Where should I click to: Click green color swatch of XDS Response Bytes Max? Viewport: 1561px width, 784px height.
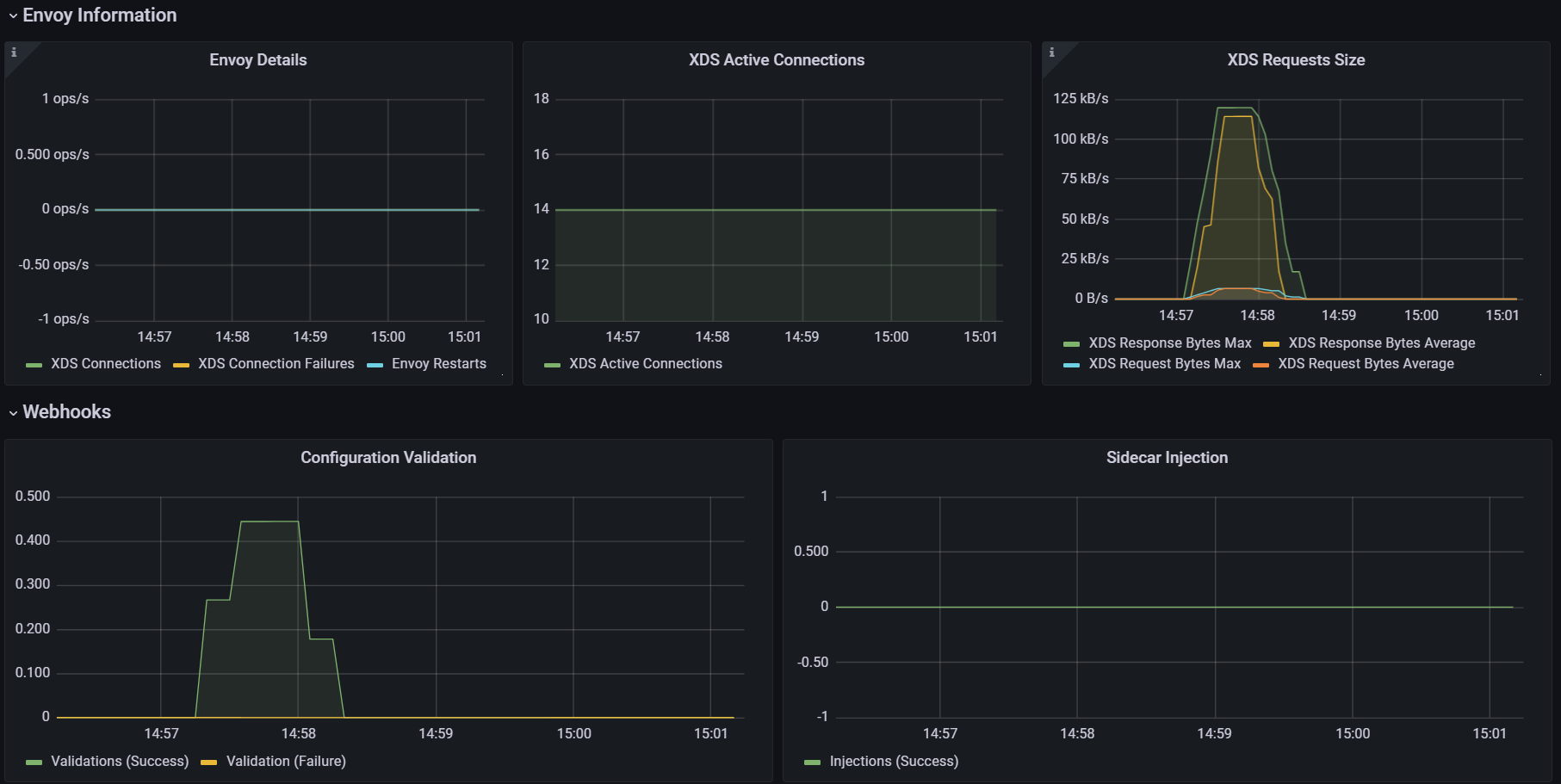(1071, 344)
